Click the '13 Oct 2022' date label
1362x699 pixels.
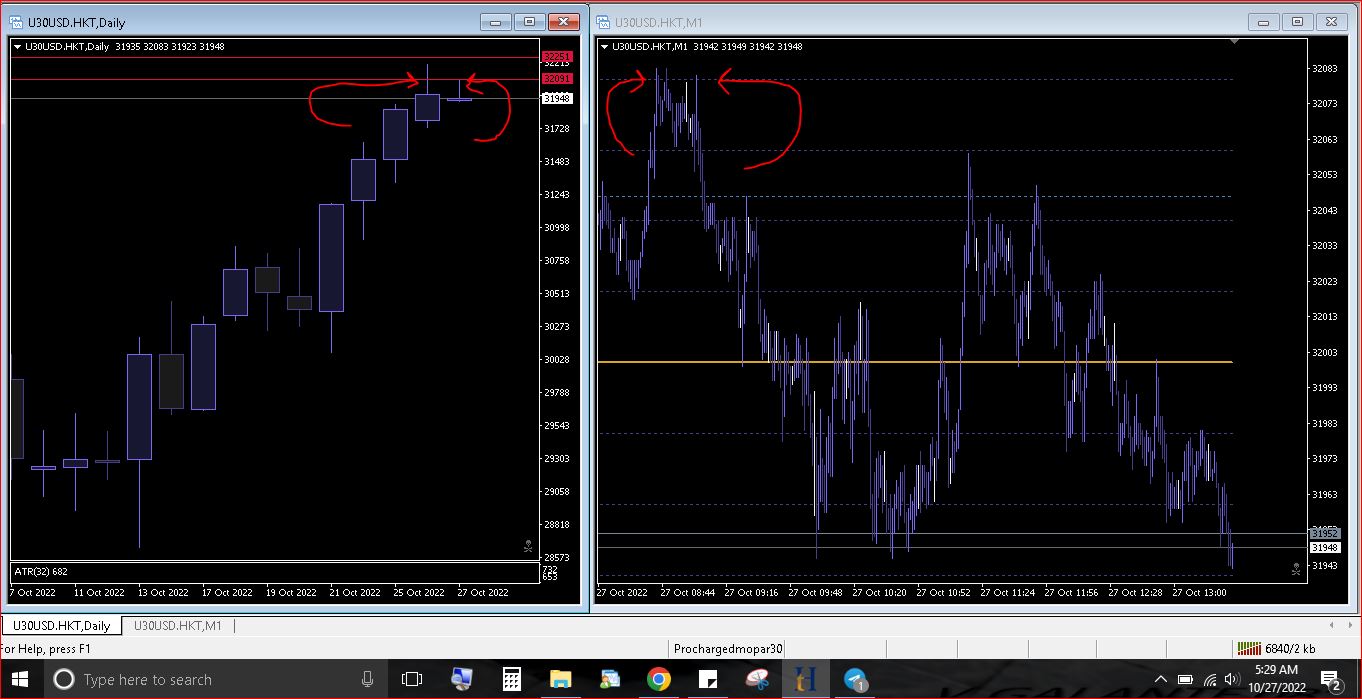coord(162,592)
